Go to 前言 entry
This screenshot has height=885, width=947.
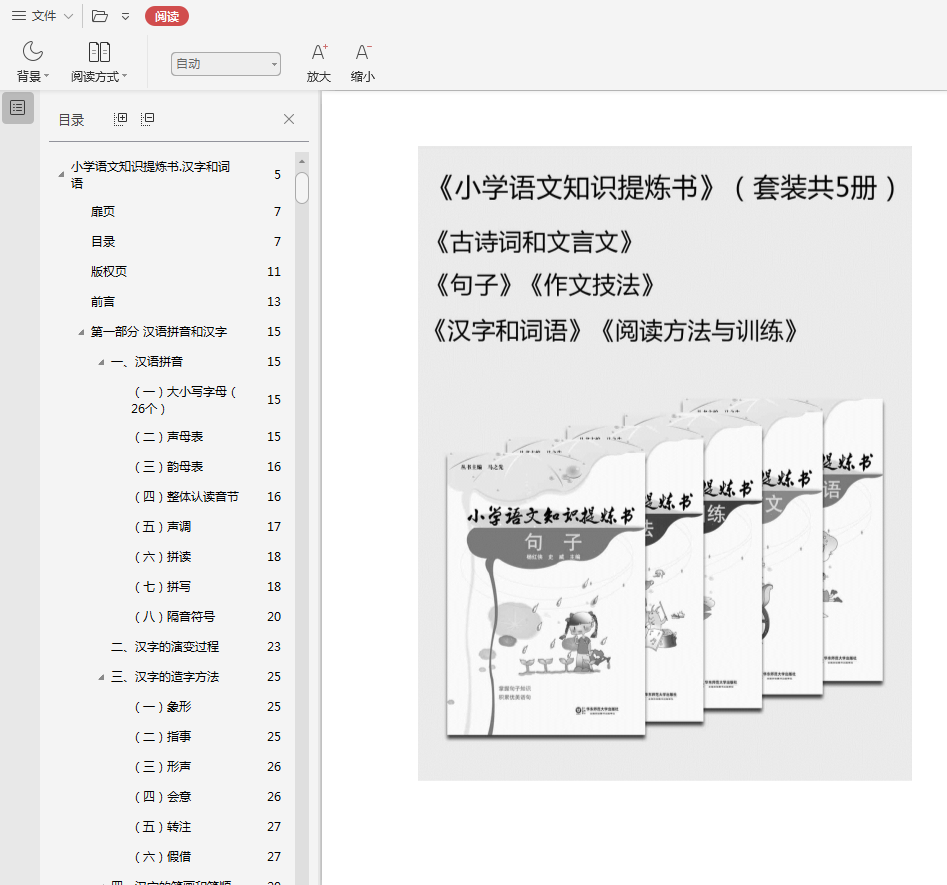tap(103, 301)
